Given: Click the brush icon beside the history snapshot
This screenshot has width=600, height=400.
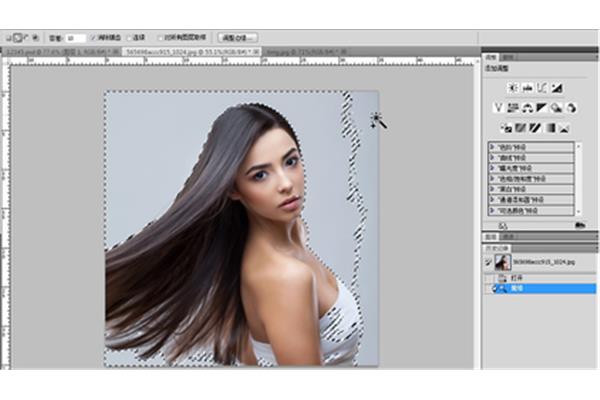Looking at the screenshot, I should [488, 262].
